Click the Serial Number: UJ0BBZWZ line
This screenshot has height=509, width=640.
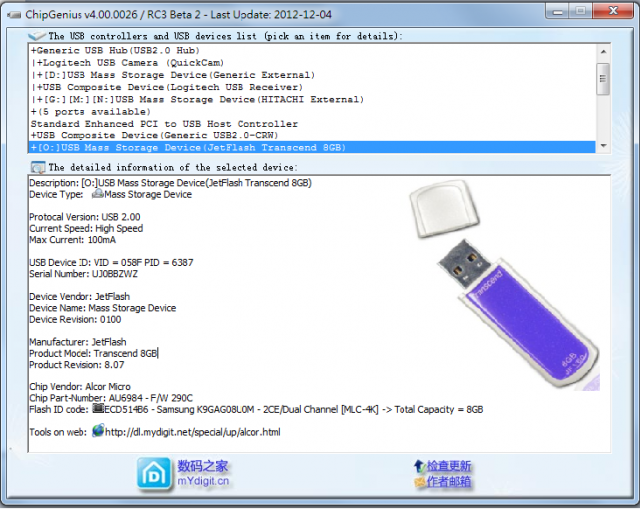tap(83, 274)
